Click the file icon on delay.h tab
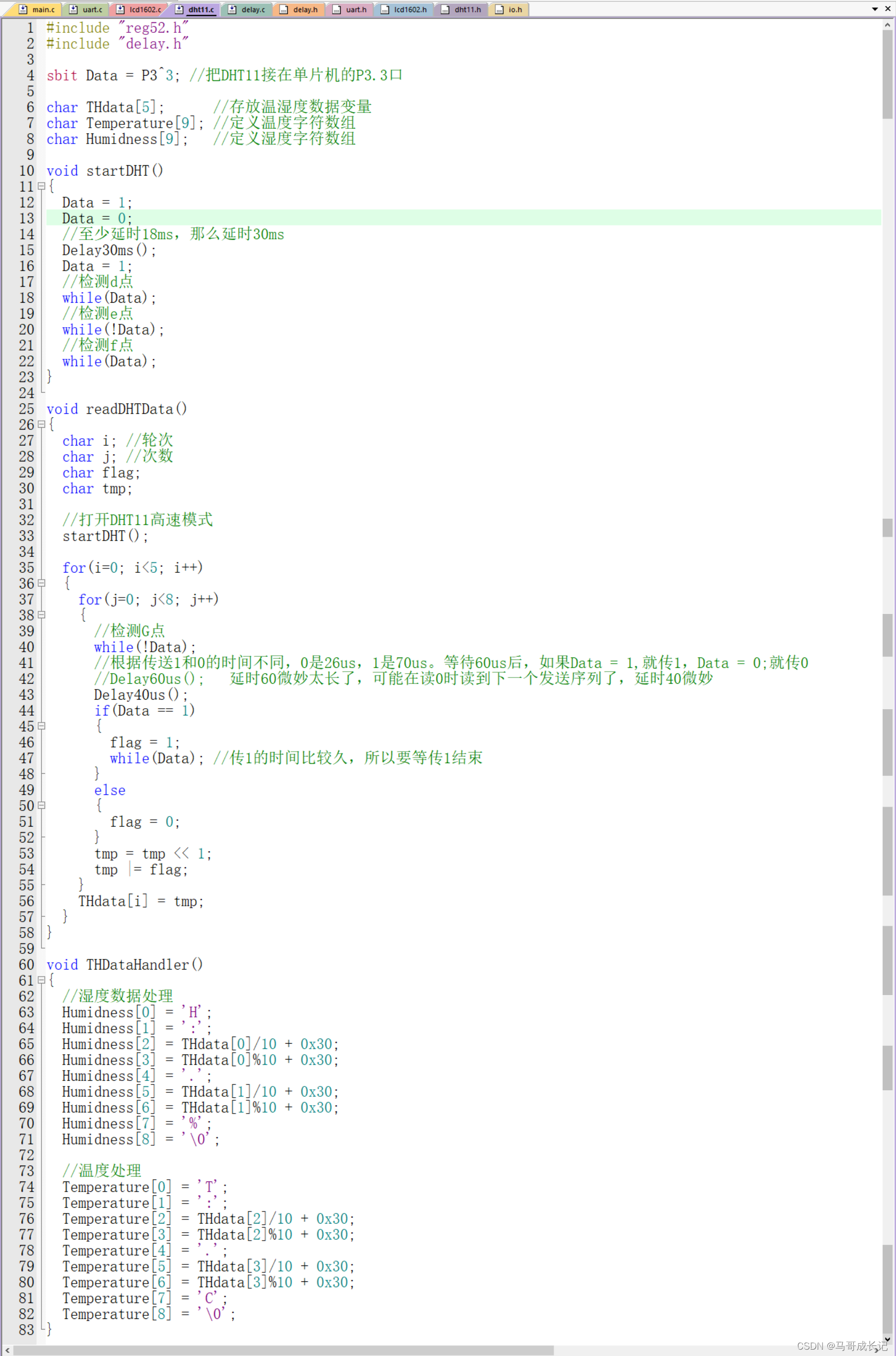Viewport: 896px width, 1356px height. click(284, 9)
